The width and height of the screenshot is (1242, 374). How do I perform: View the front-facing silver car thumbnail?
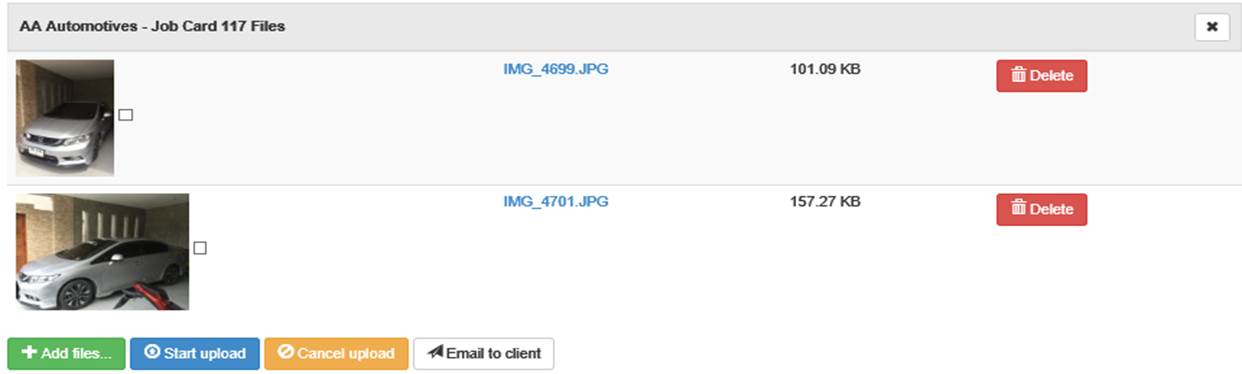point(65,118)
